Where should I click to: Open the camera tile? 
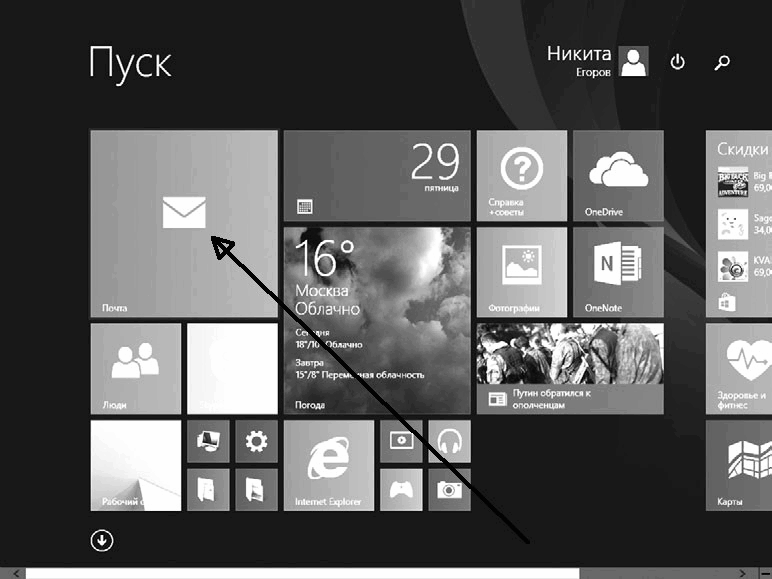(450, 489)
